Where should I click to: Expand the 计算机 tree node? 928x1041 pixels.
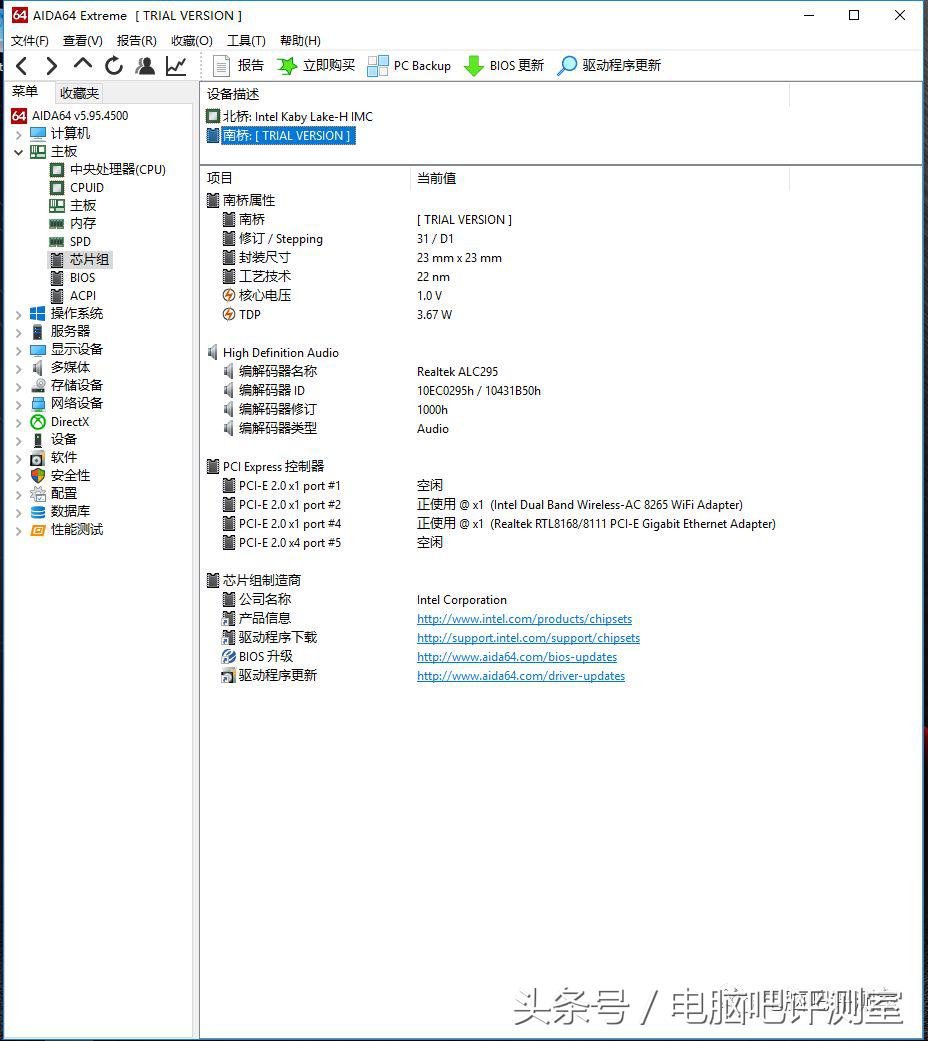coord(18,134)
